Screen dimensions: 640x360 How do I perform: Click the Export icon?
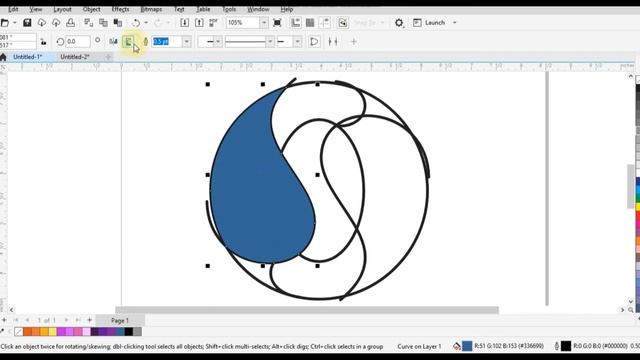[x=199, y=23]
